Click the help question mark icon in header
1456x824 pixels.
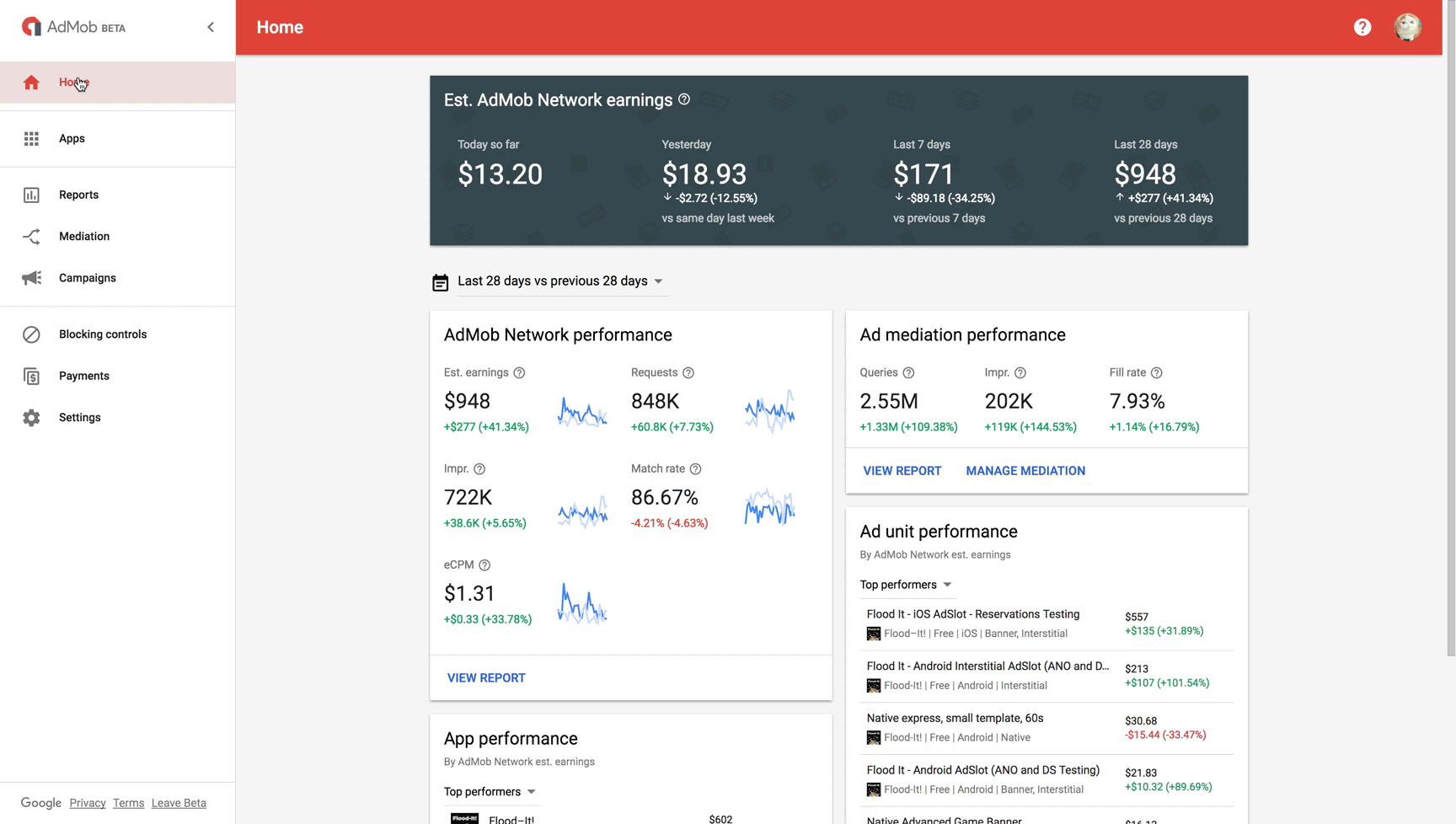[1362, 28]
